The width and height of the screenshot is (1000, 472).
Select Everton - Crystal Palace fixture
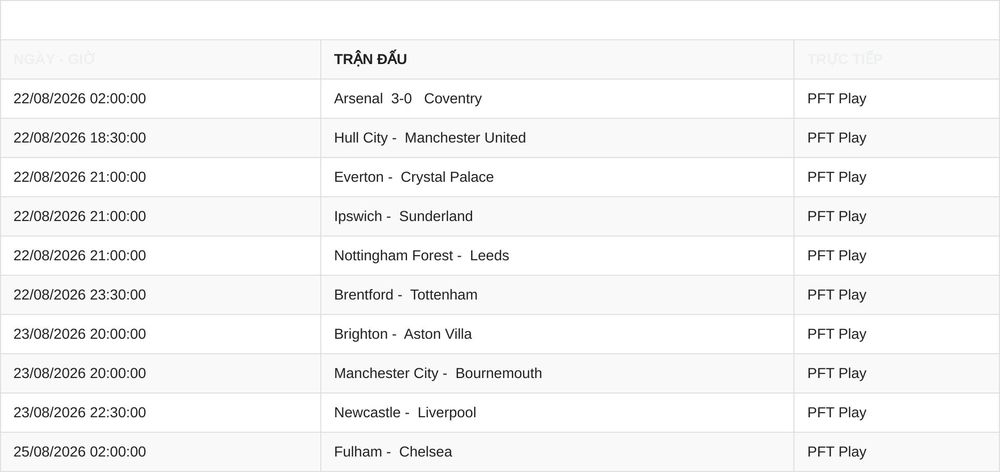coord(413,177)
